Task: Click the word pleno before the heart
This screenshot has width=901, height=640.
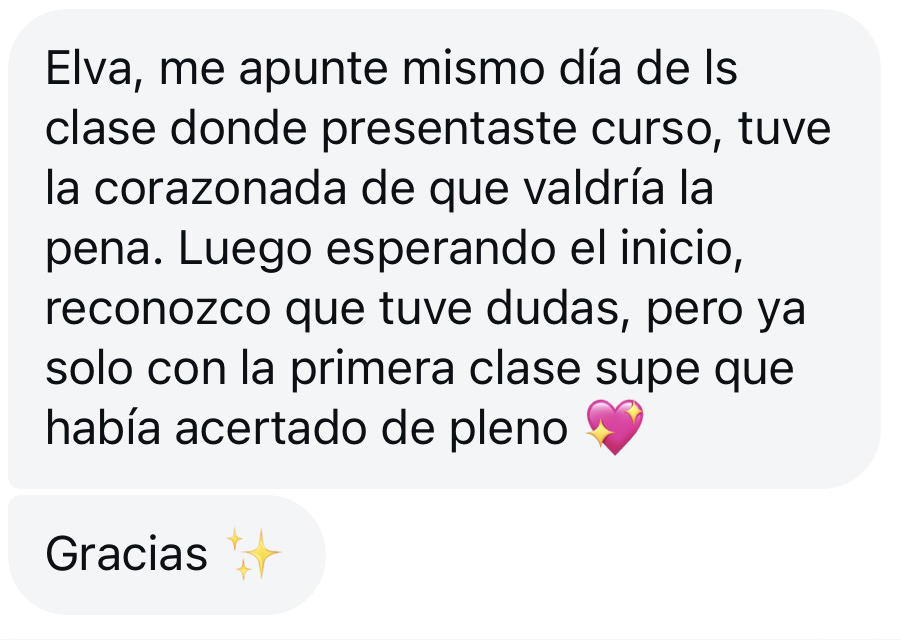Action: (509, 430)
